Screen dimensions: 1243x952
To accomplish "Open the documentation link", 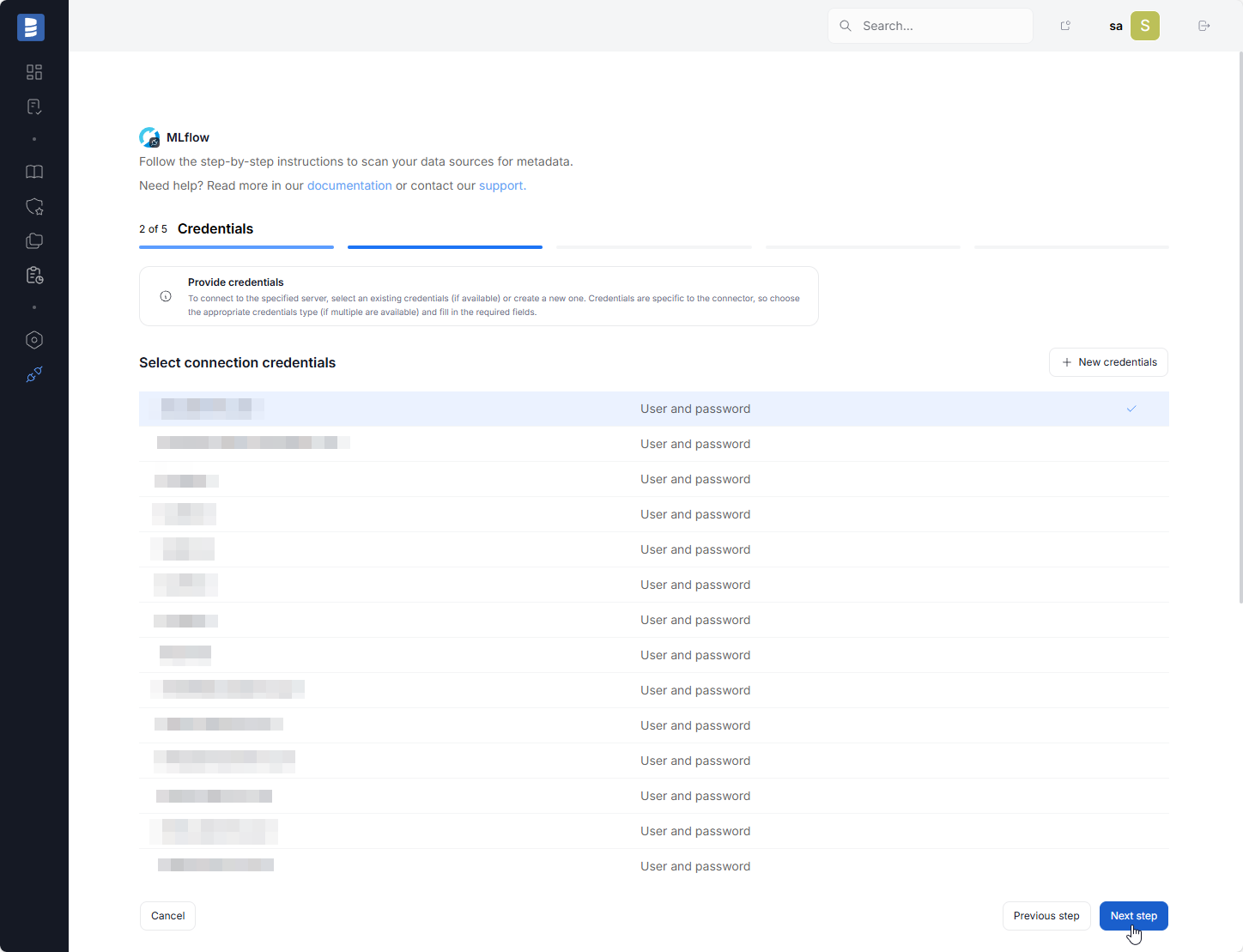I will pos(349,185).
